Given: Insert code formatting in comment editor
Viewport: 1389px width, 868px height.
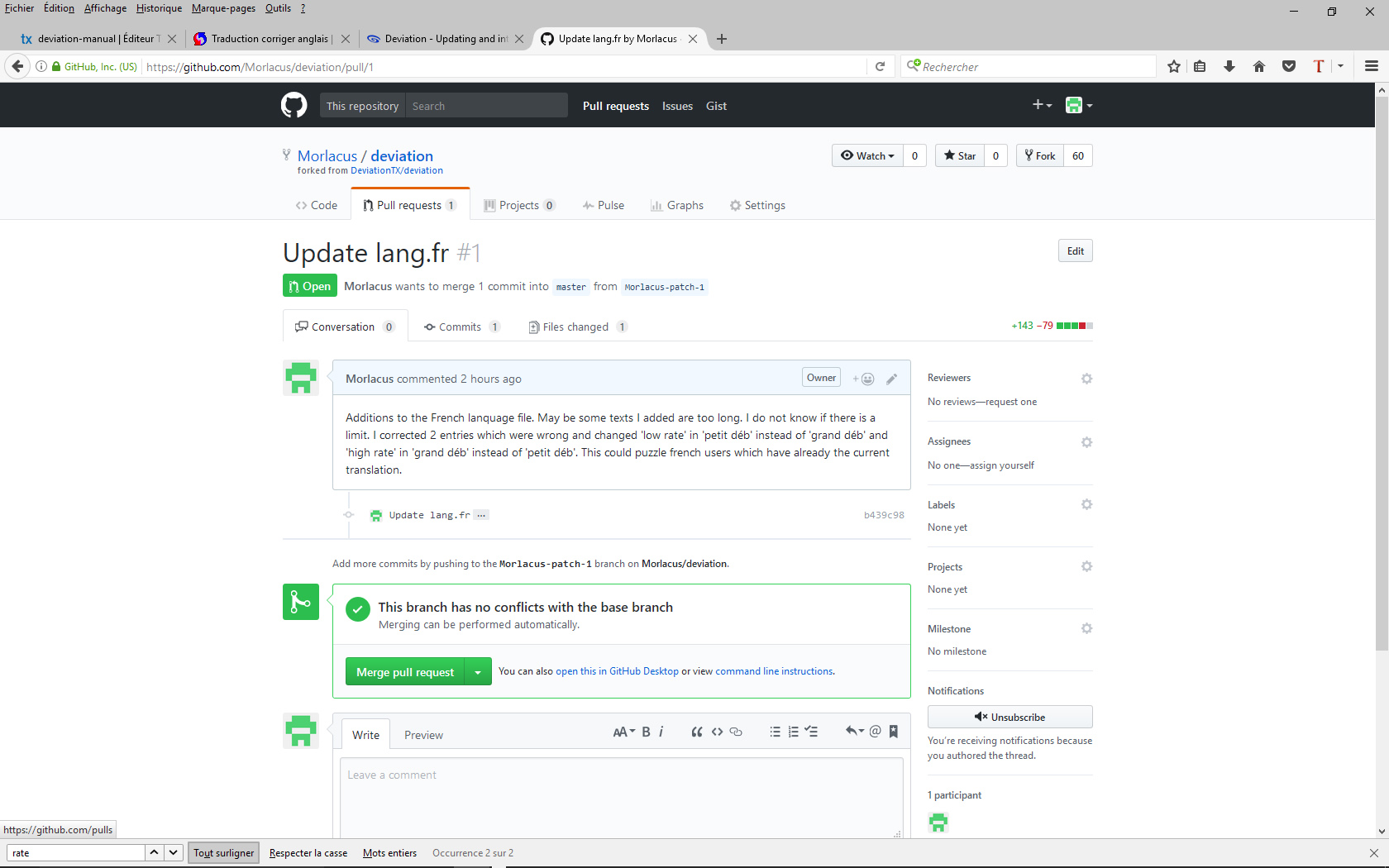Looking at the screenshot, I should coord(717,732).
